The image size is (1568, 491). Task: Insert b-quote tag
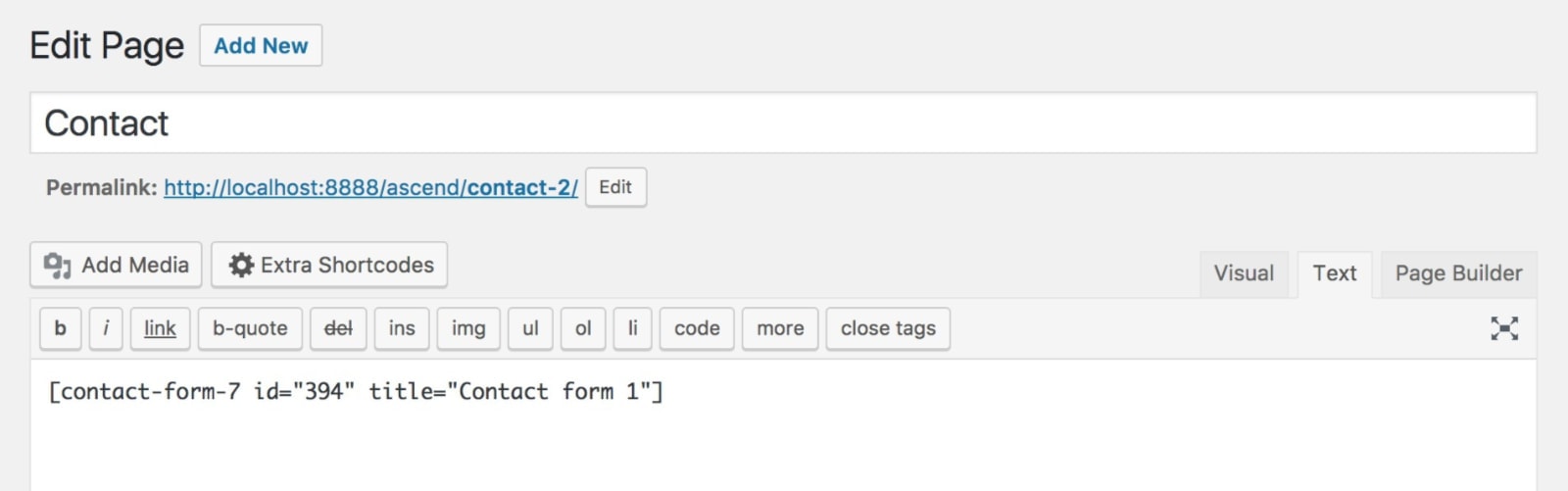point(250,328)
